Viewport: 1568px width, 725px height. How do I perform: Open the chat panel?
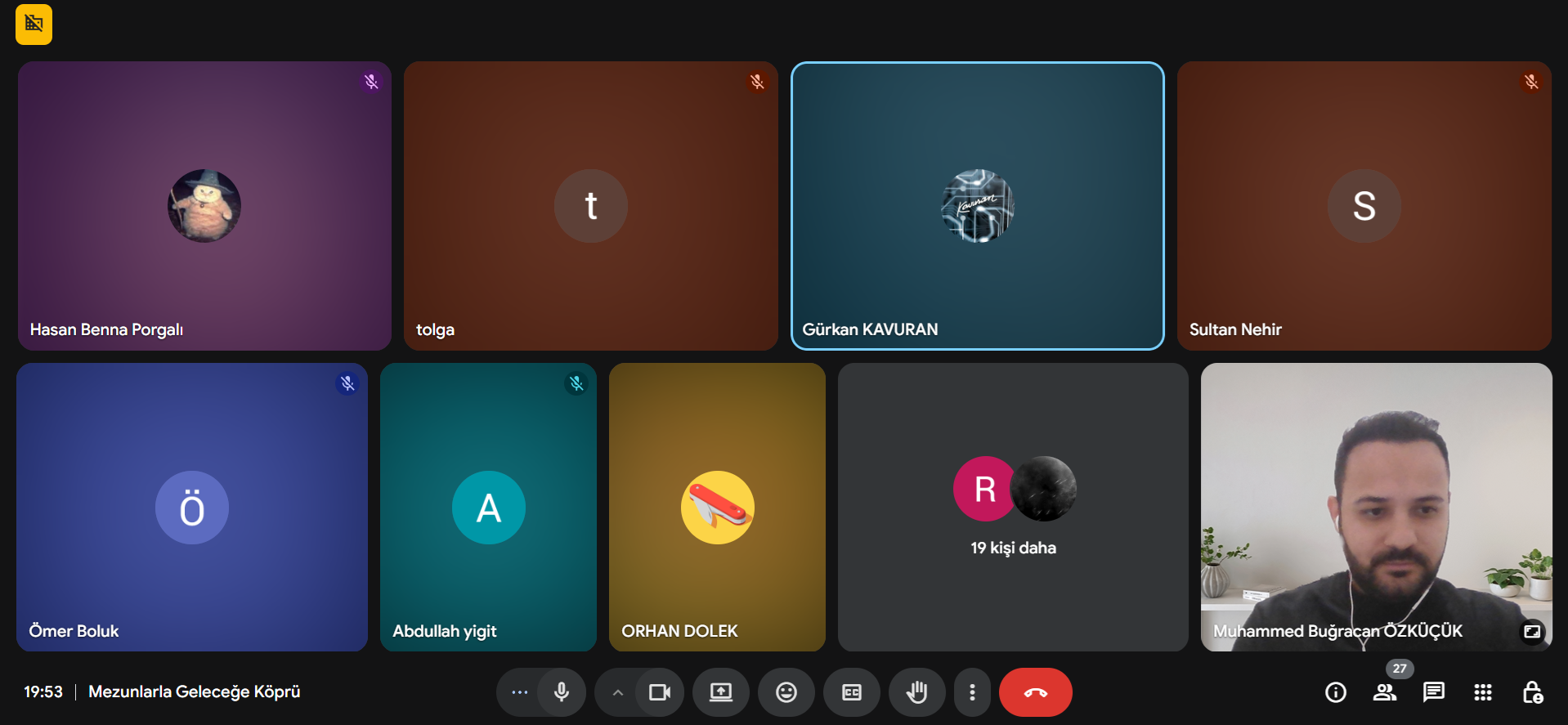pos(1433,692)
